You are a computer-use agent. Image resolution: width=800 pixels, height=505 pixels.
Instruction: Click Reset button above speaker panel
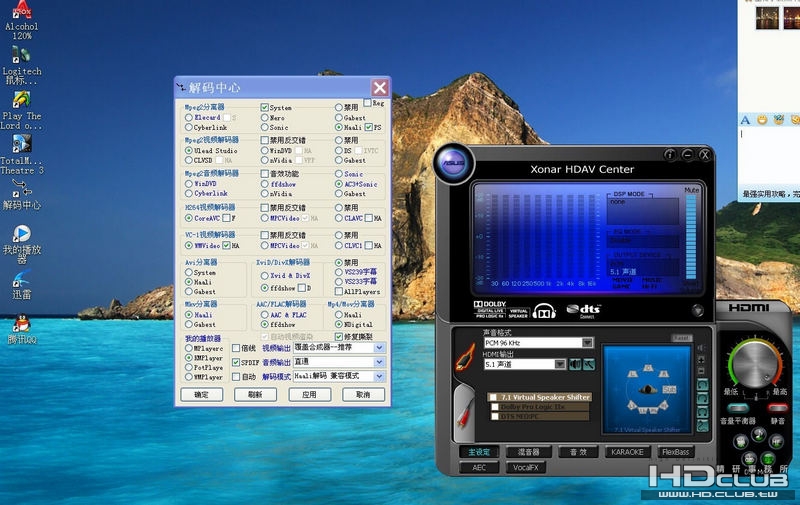point(682,338)
